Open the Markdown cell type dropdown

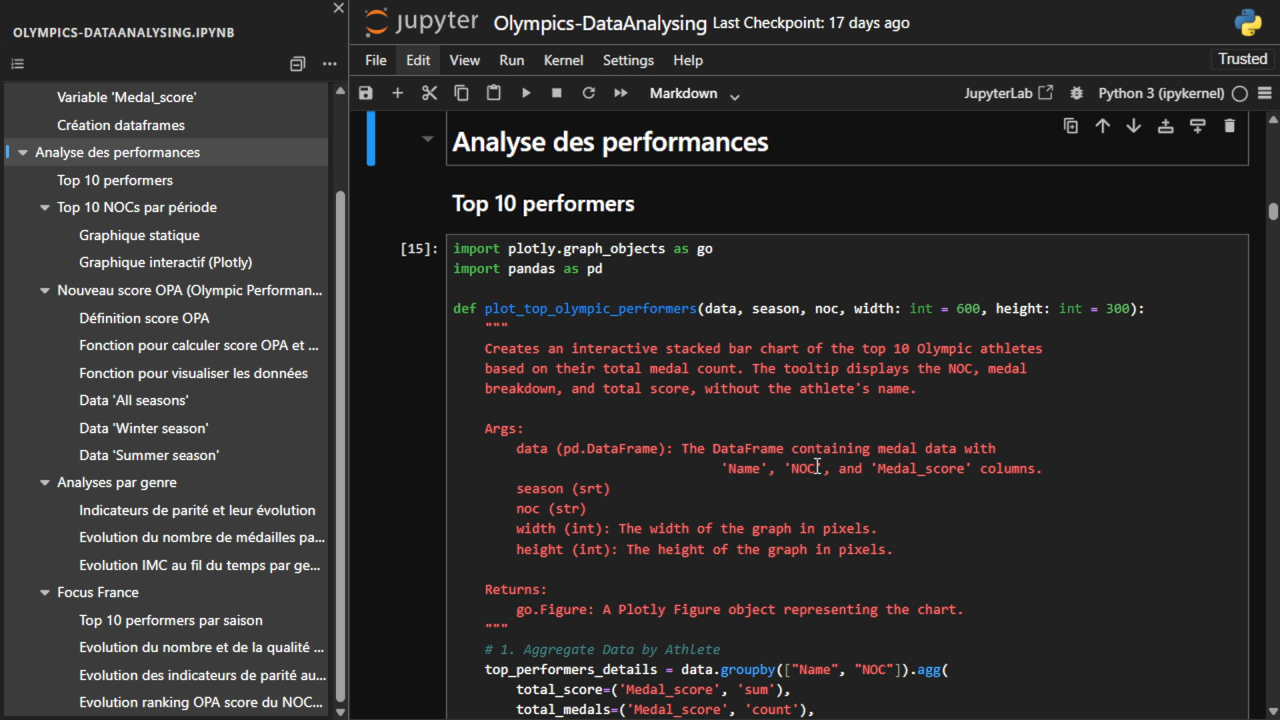pyautogui.click(x=693, y=93)
